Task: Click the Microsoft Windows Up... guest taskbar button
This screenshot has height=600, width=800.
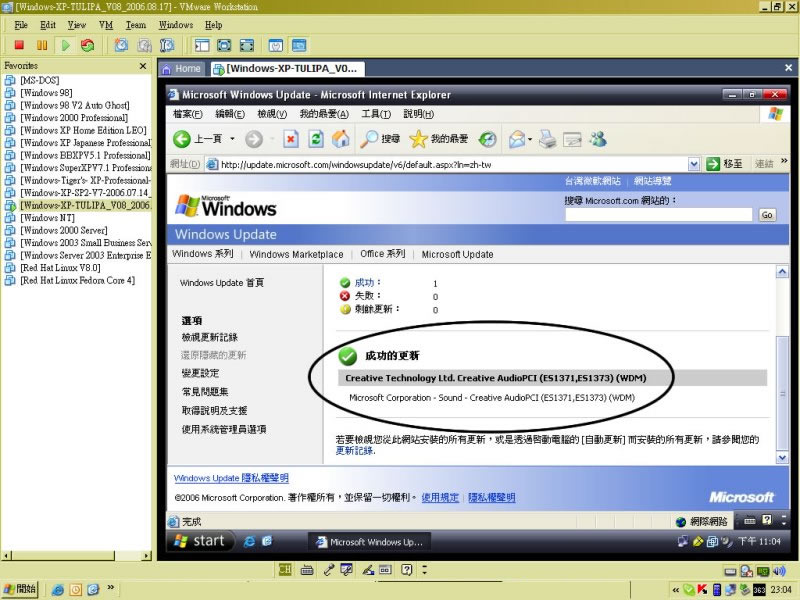Action: click(369, 542)
